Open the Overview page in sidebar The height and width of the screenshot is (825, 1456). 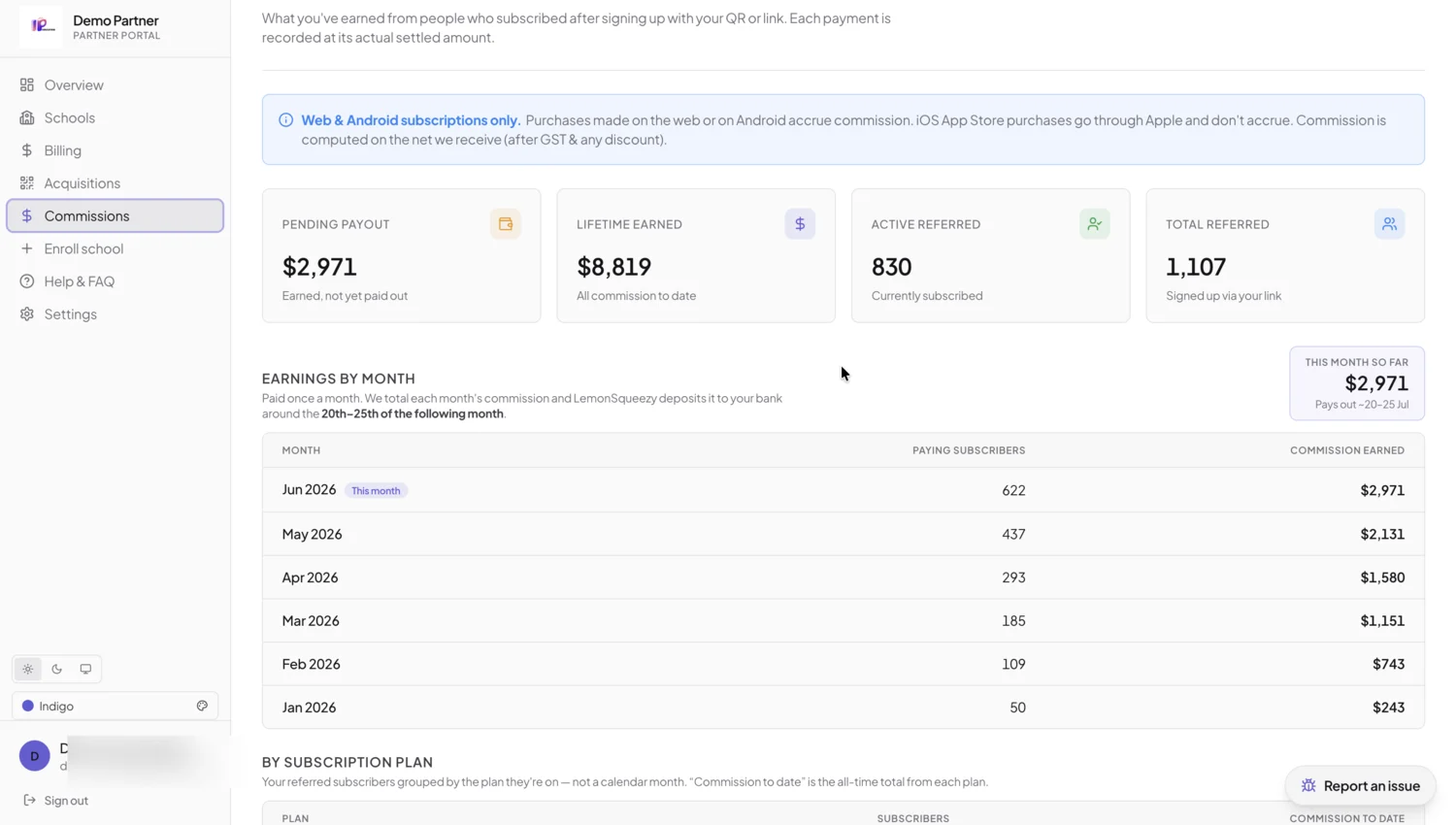coord(116,85)
